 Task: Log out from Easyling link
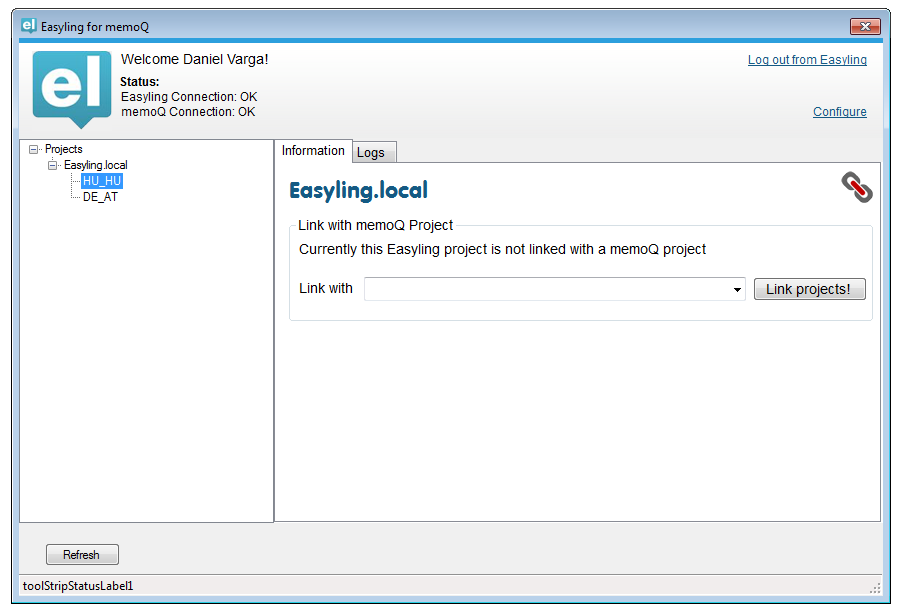click(807, 60)
